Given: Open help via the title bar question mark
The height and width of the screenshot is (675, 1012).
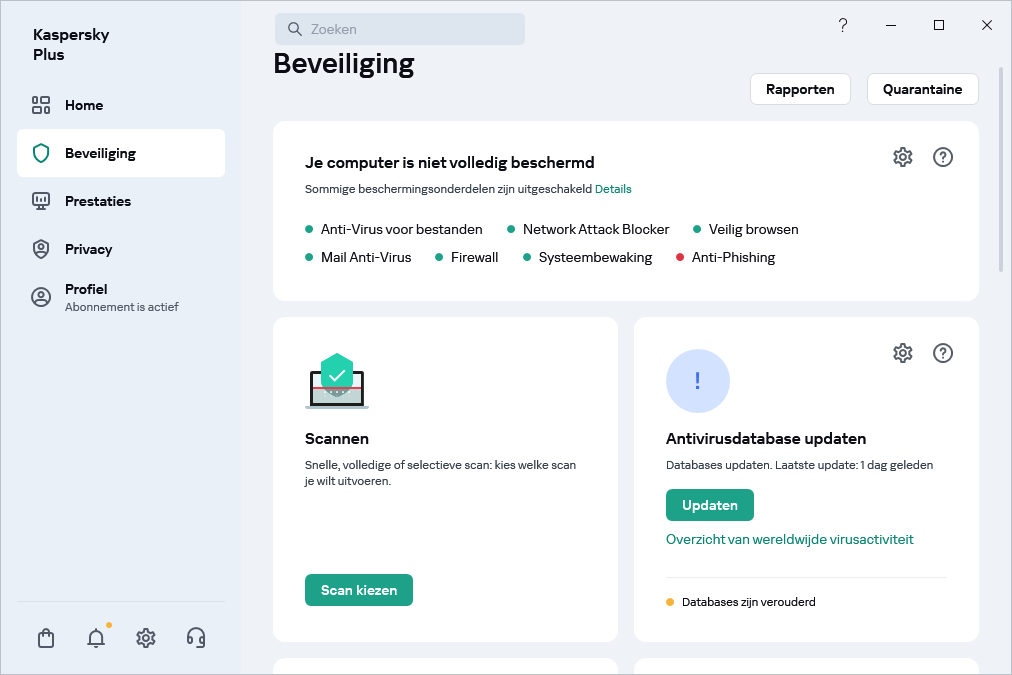Looking at the screenshot, I should click(842, 25).
